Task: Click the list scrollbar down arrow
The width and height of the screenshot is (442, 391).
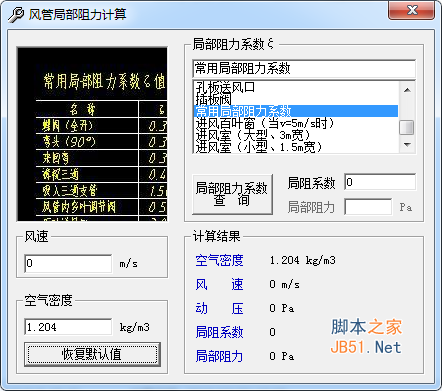Action: 407,145
